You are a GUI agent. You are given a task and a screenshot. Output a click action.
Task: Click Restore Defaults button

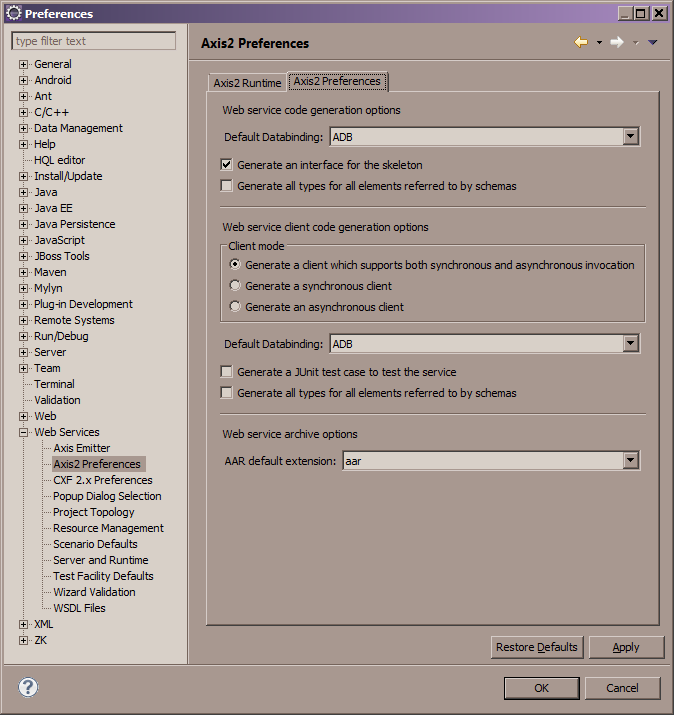[537, 647]
